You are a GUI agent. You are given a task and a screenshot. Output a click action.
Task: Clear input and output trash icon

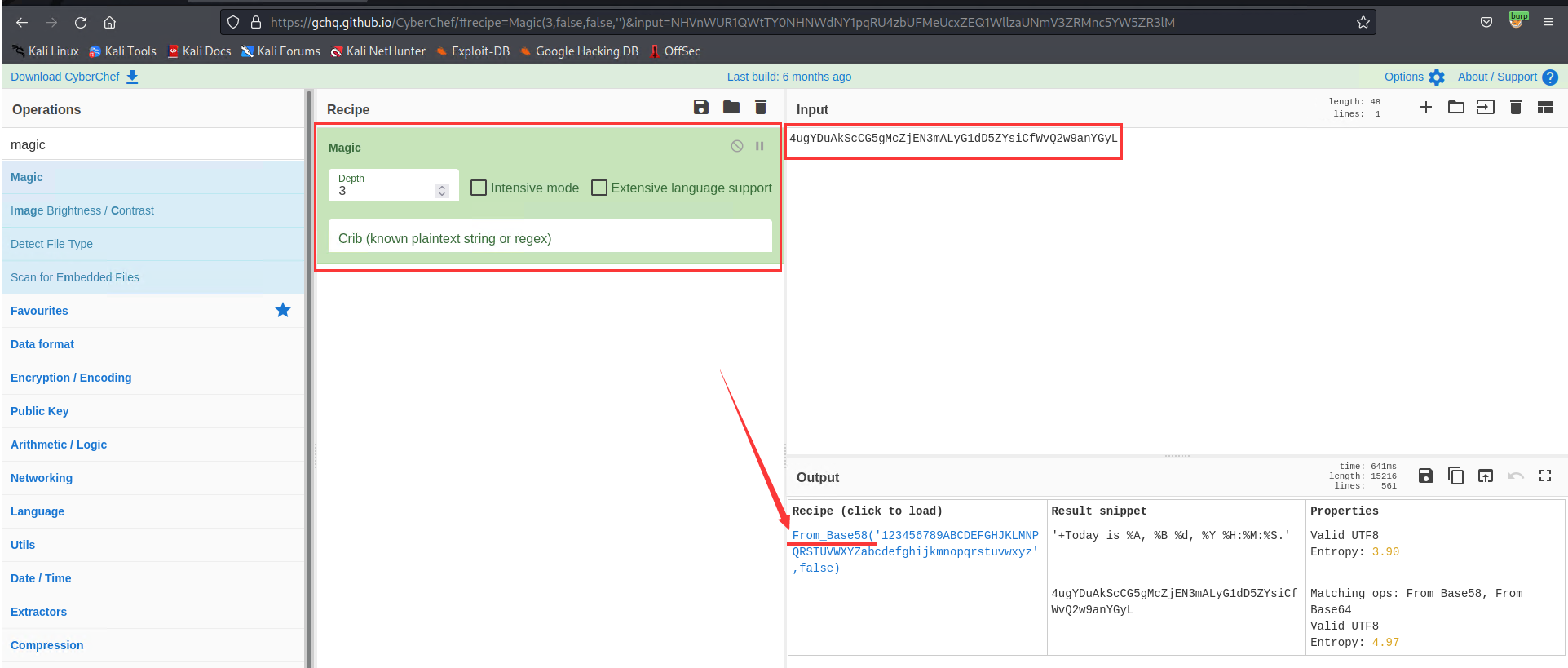coord(1516,107)
